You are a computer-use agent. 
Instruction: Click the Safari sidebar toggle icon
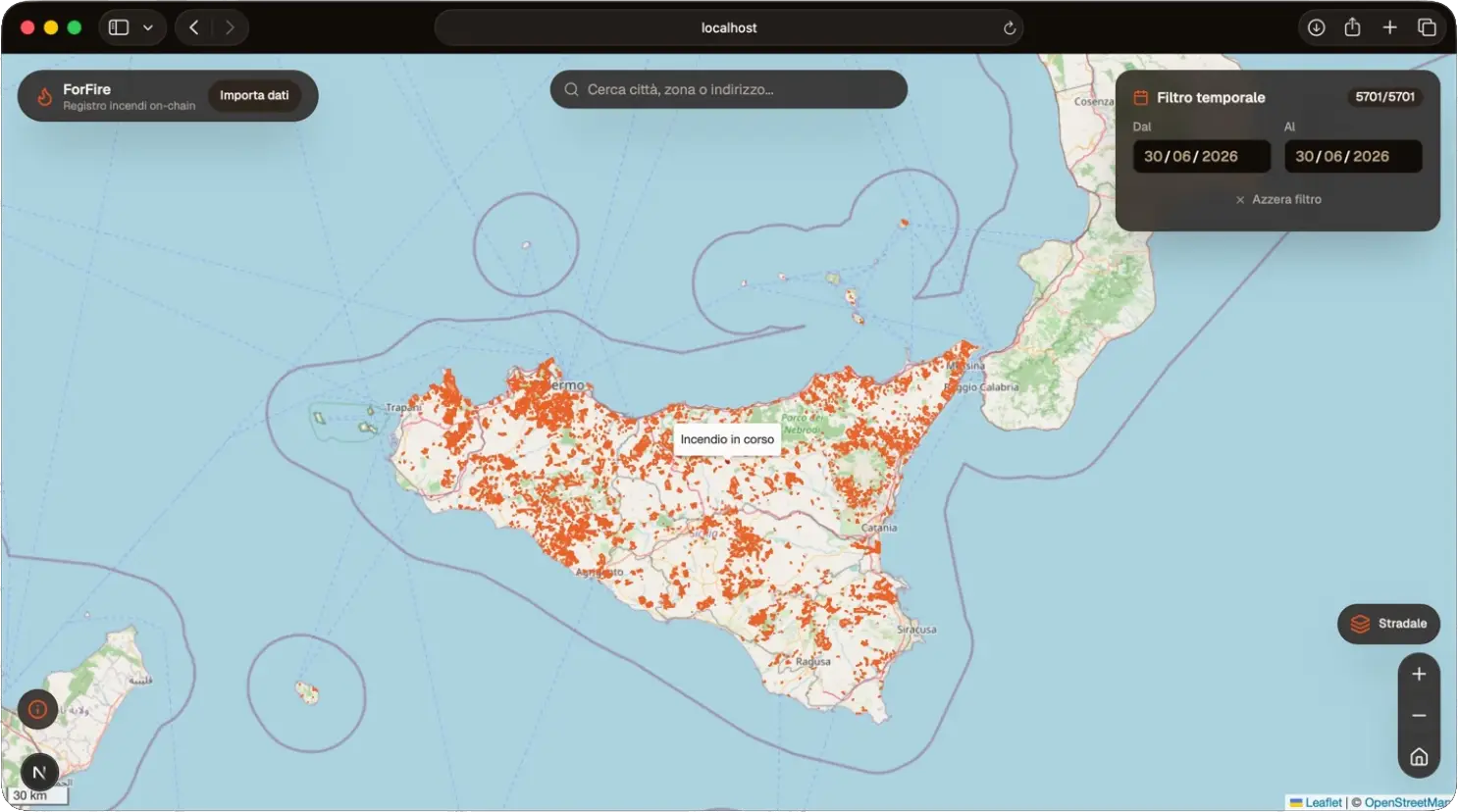119,27
